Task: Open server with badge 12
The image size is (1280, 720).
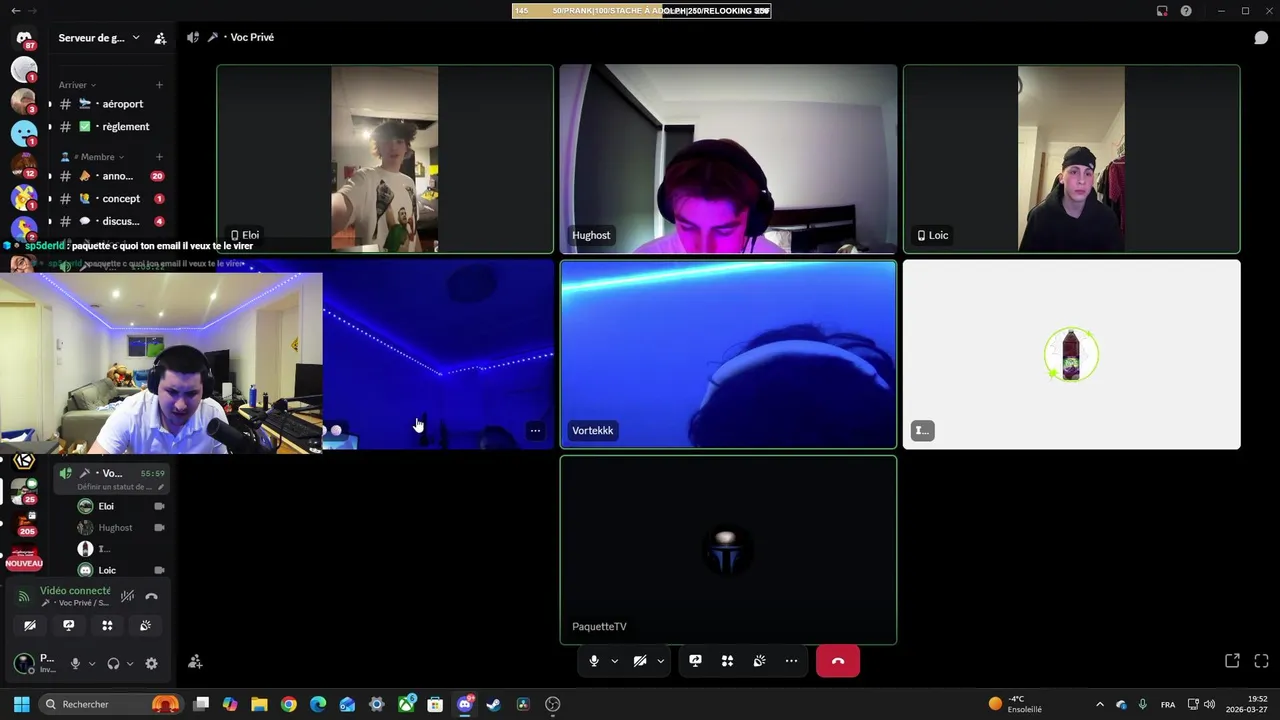Action: click(x=24, y=165)
